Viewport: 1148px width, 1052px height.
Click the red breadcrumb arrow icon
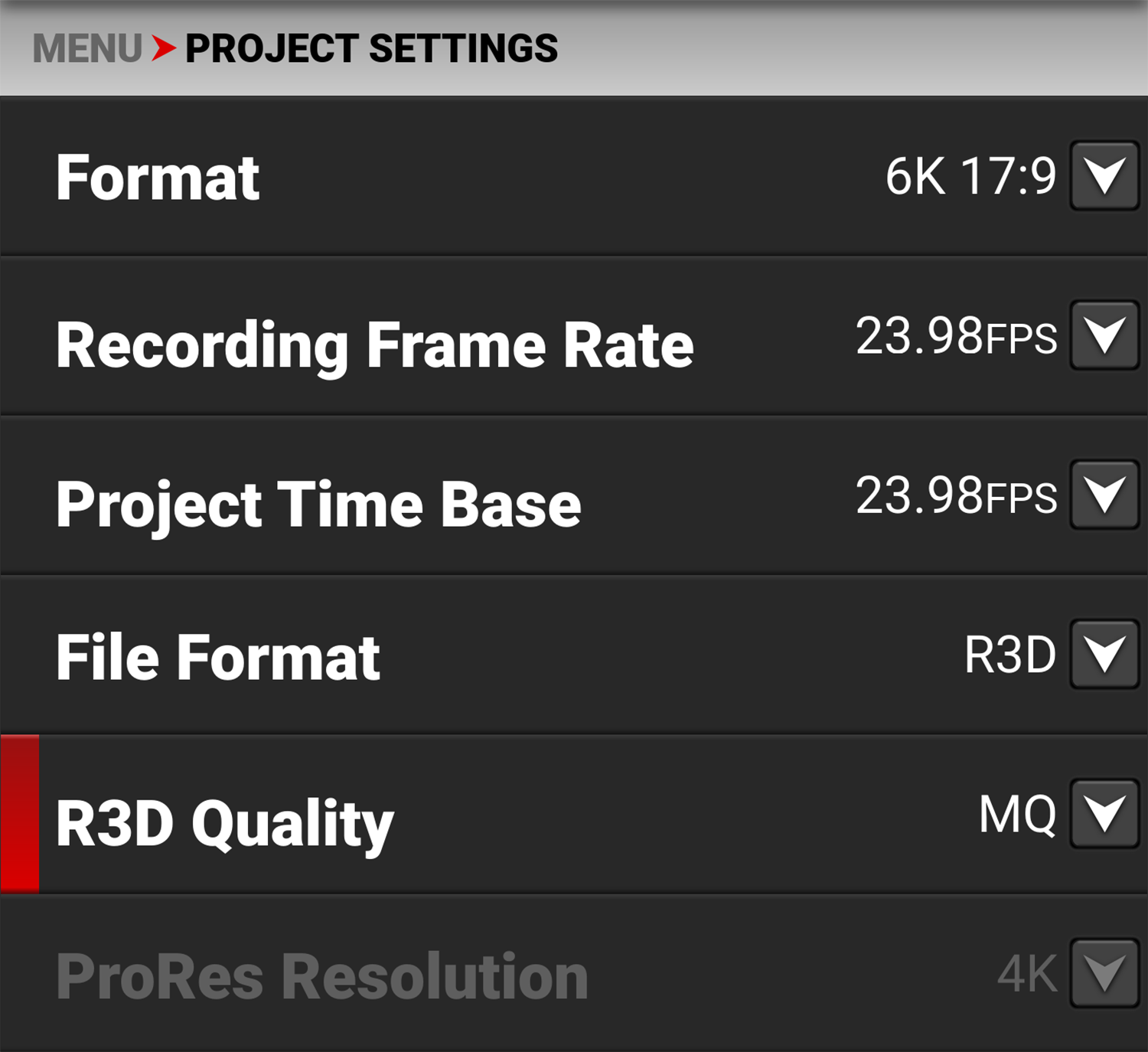163,48
